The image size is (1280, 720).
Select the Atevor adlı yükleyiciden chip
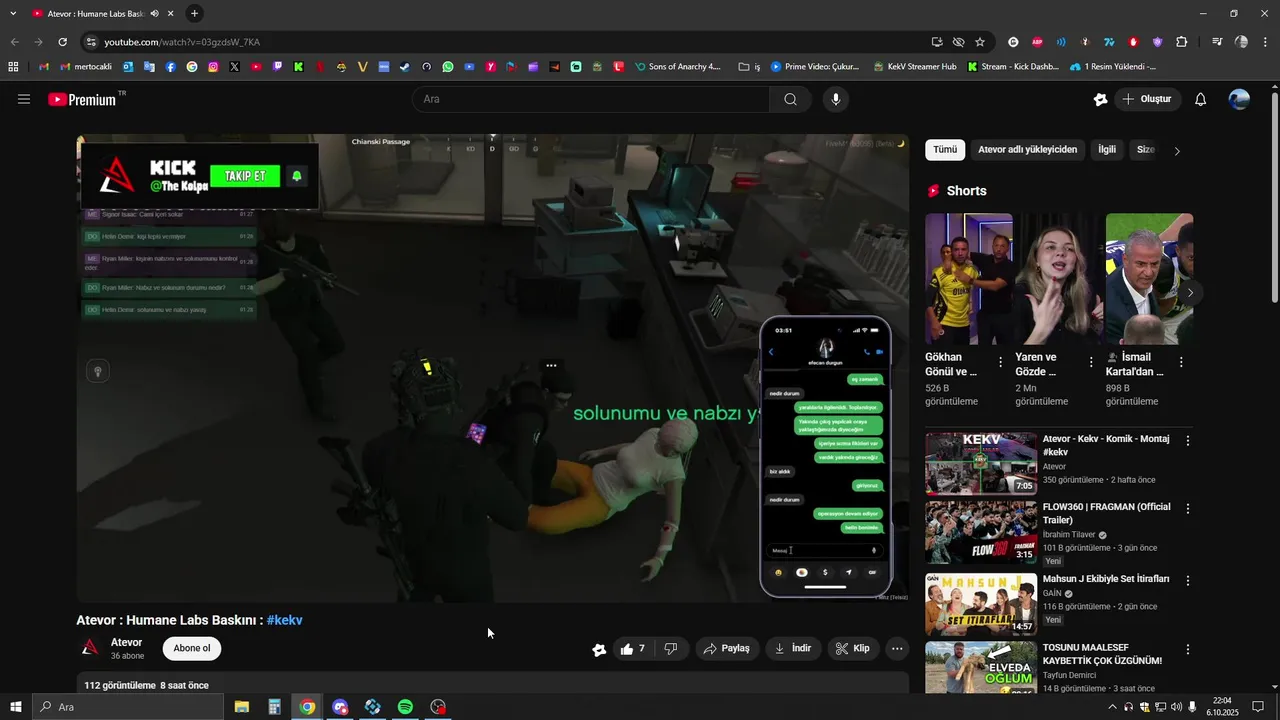tap(1027, 150)
